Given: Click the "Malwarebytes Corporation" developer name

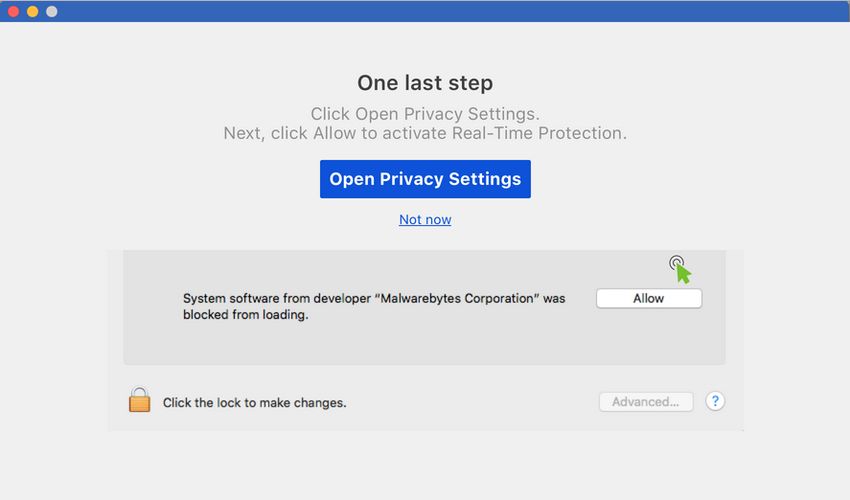Looking at the screenshot, I should [x=456, y=298].
